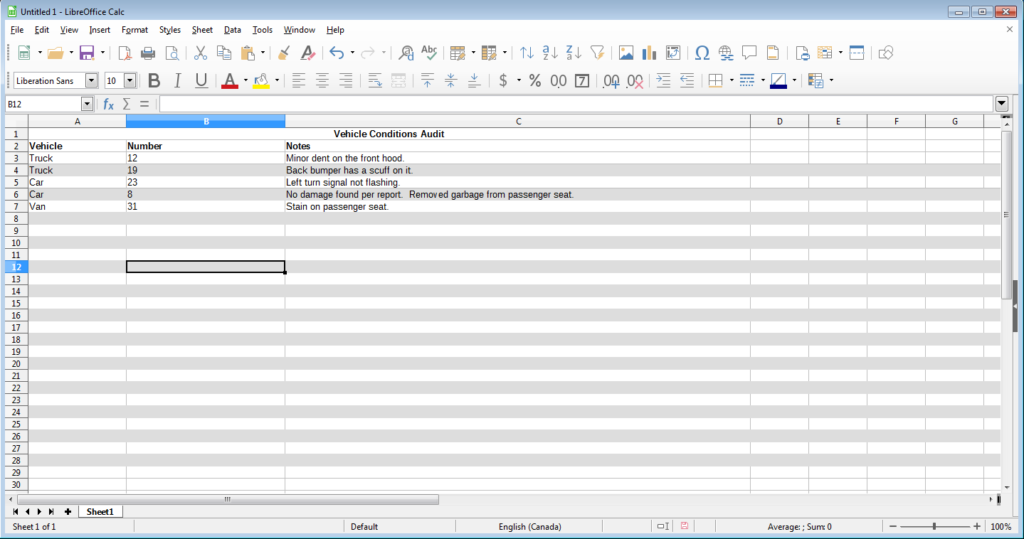The width and height of the screenshot is (1024, 539).
Task: Click the Spelling check icon
Action: 429,53
